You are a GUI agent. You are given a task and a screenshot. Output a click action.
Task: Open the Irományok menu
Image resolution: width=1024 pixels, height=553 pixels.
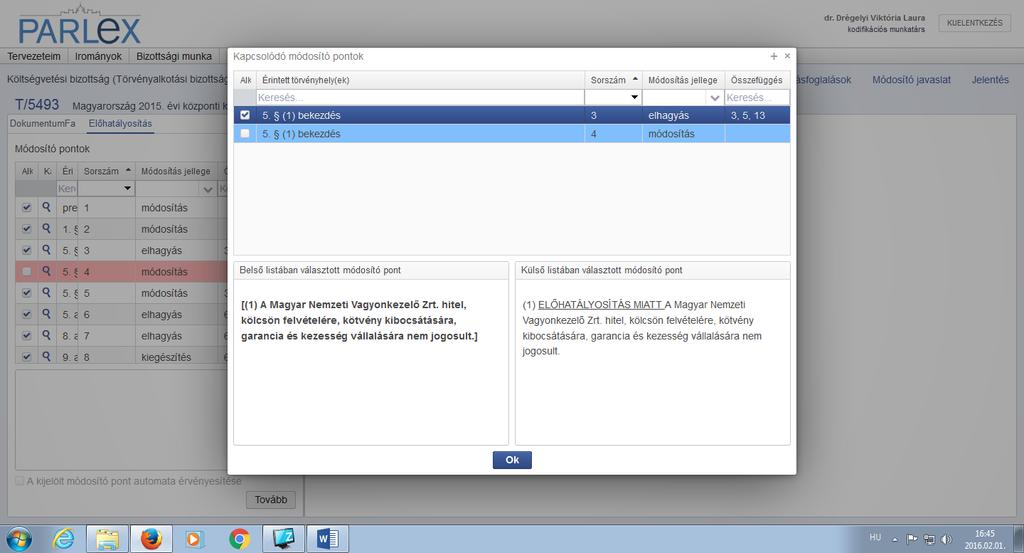click(98, 56)
